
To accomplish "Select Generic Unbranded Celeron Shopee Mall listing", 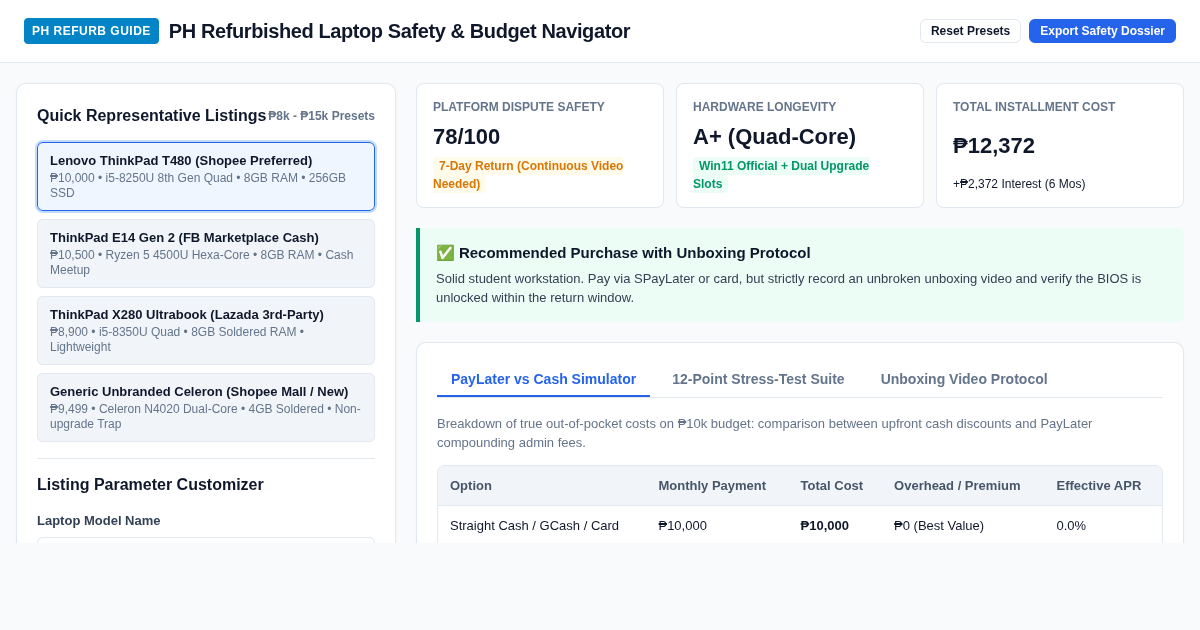I will tap(206, 407).
